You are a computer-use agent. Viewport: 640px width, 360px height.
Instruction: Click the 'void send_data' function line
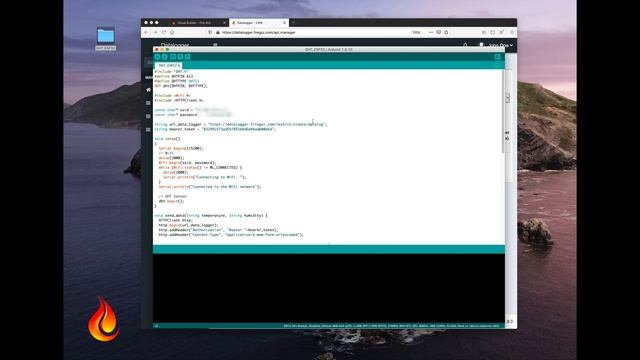click(211, 216)
